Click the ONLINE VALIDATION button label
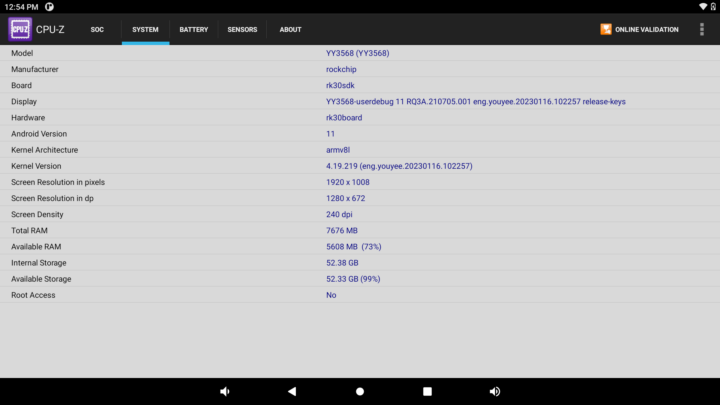Viewport: 720px width, 405px height. click(x=647, y=29)
